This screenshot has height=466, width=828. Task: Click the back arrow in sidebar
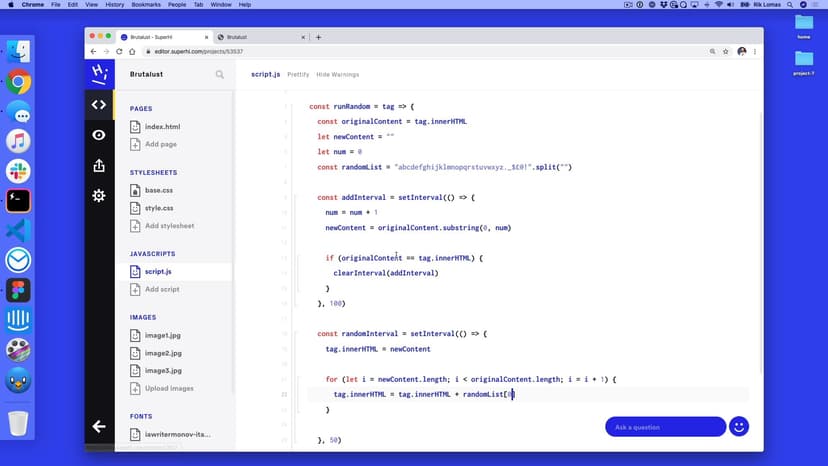[98, 427]
